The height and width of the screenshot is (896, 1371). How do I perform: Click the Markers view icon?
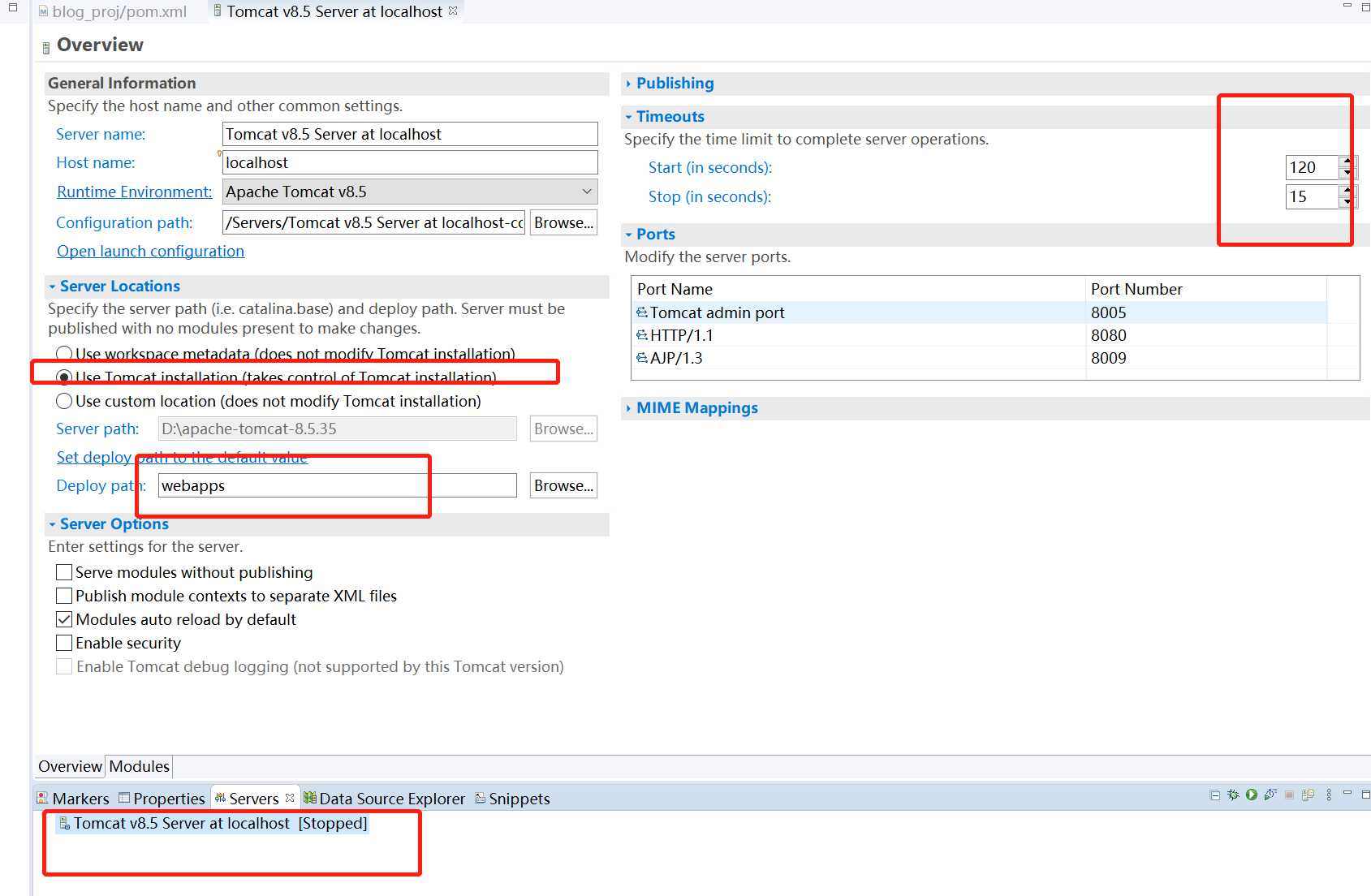(x=42, y=798)
